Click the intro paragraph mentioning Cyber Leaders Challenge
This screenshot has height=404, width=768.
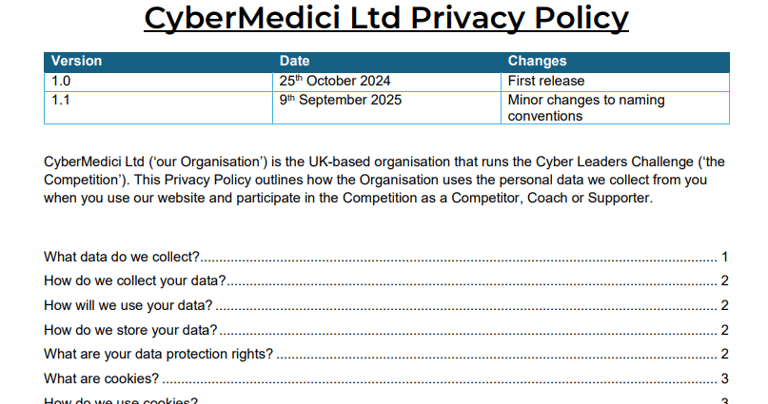pos(384,180)
